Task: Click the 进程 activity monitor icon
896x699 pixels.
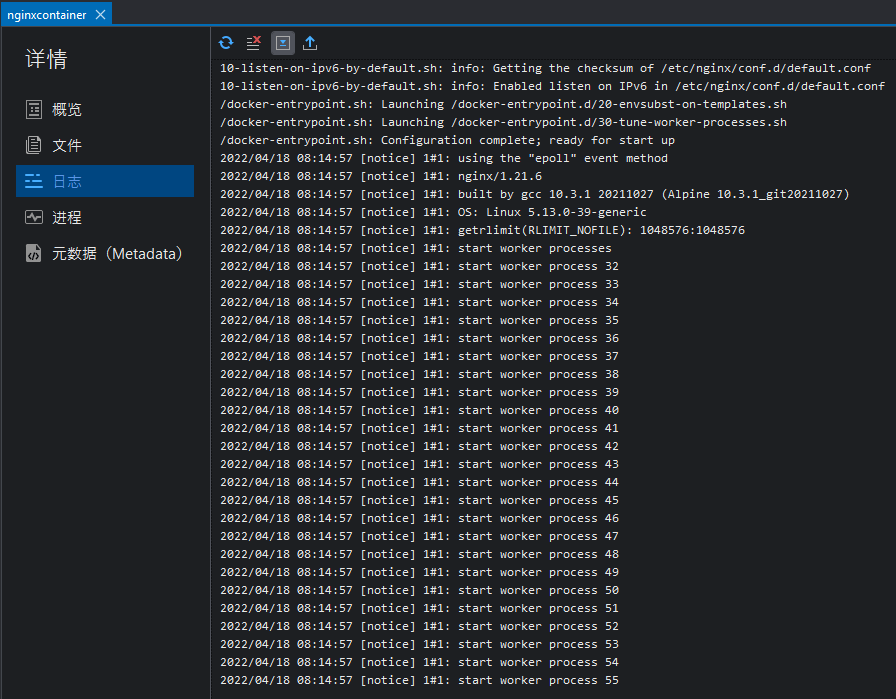Action: click(x=34, y=217)
